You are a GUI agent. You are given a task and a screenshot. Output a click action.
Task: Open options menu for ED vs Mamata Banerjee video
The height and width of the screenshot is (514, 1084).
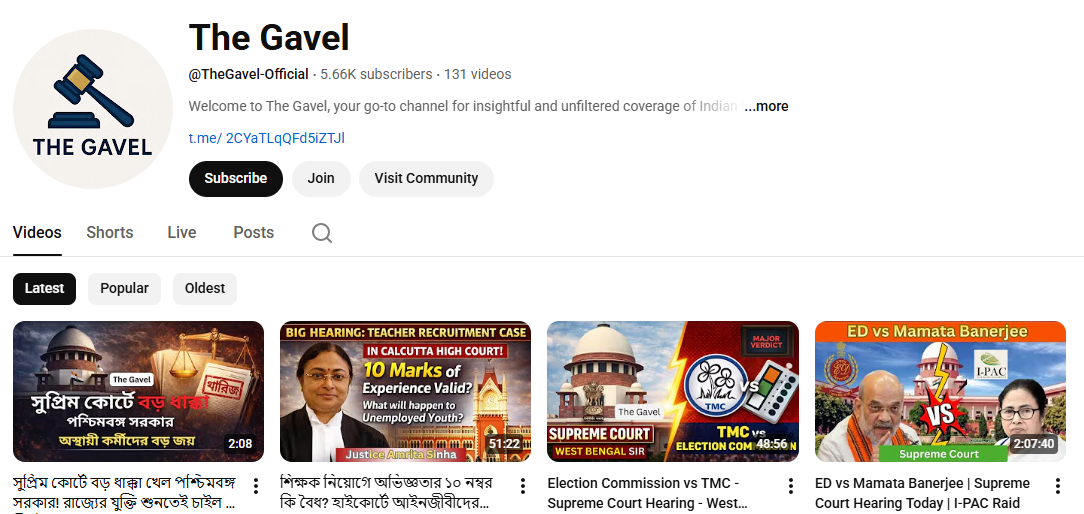1057,486
